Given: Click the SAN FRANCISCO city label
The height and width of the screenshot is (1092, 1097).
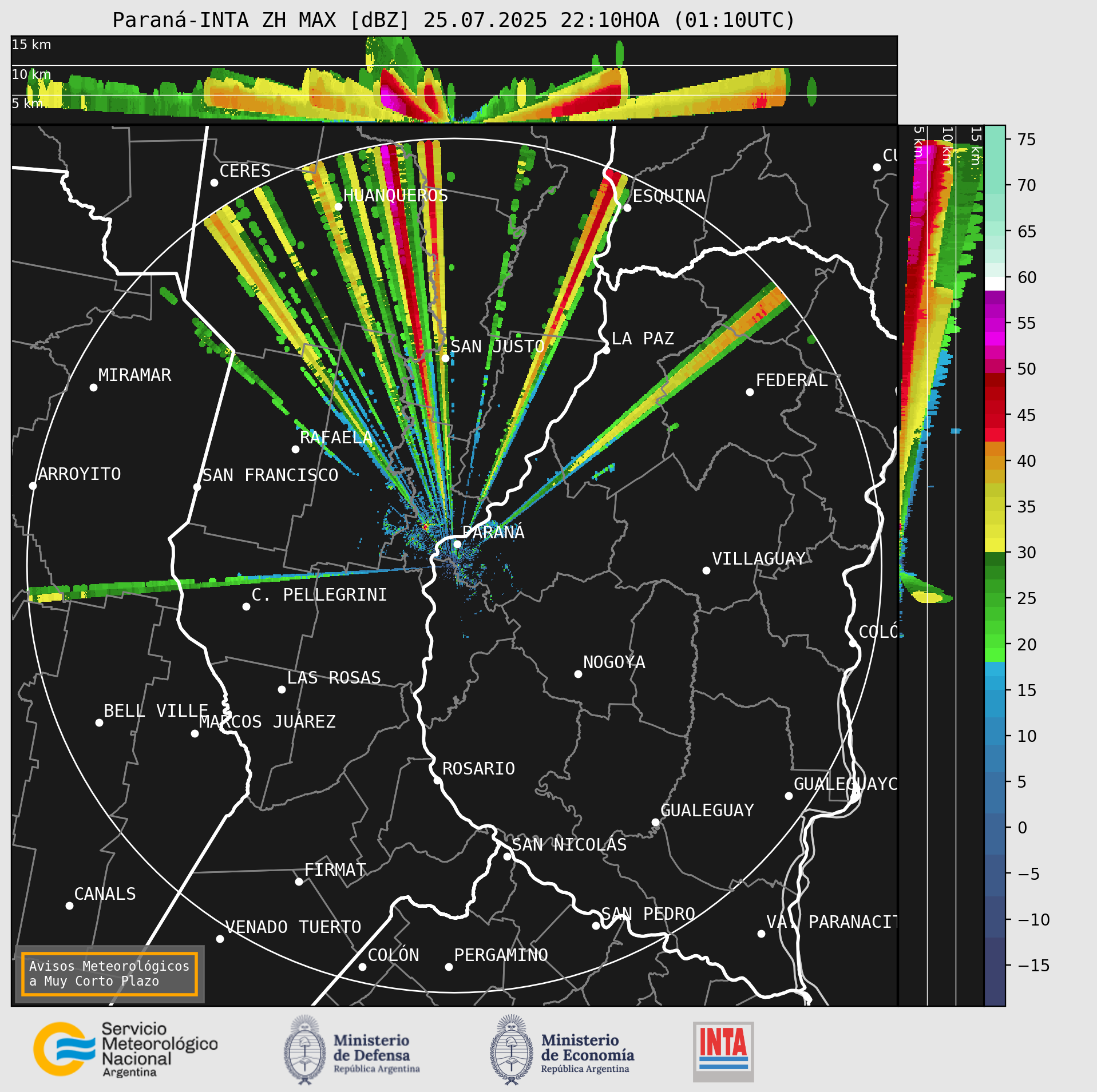Looking at the screenshot, I should (270, 475).
